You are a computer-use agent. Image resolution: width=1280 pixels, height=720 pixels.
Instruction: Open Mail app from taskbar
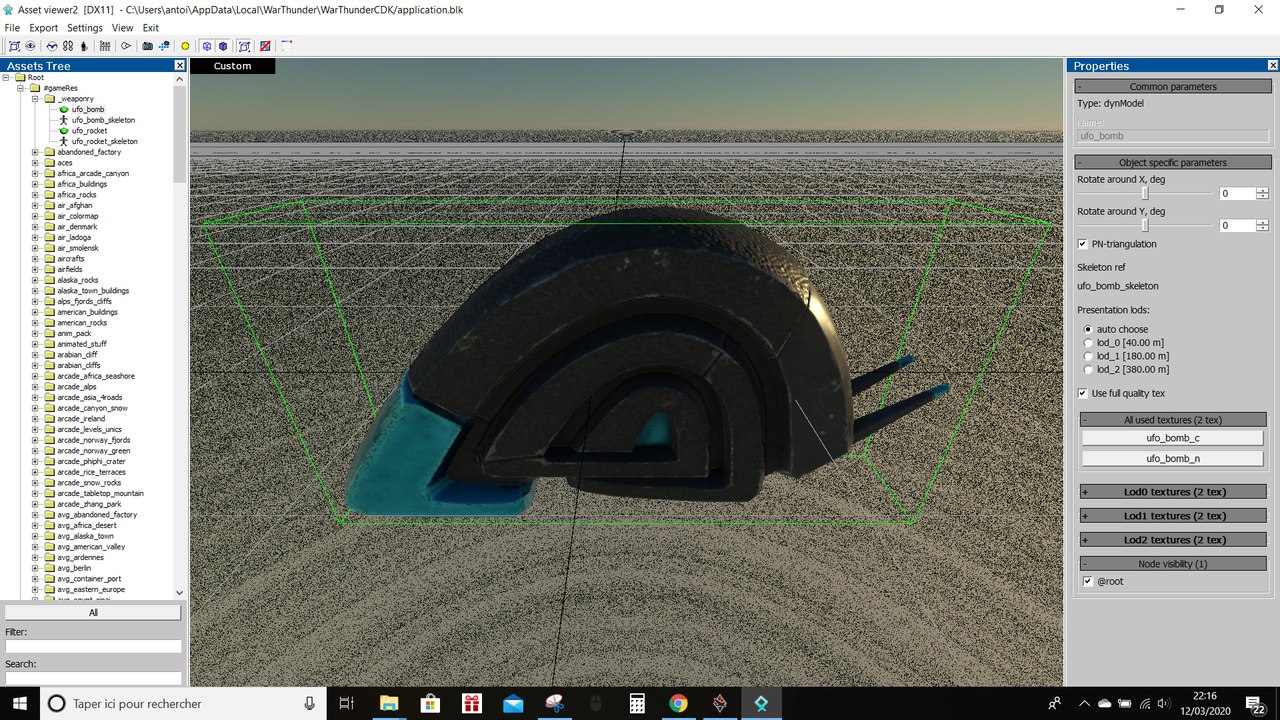[x=513, y=704]
